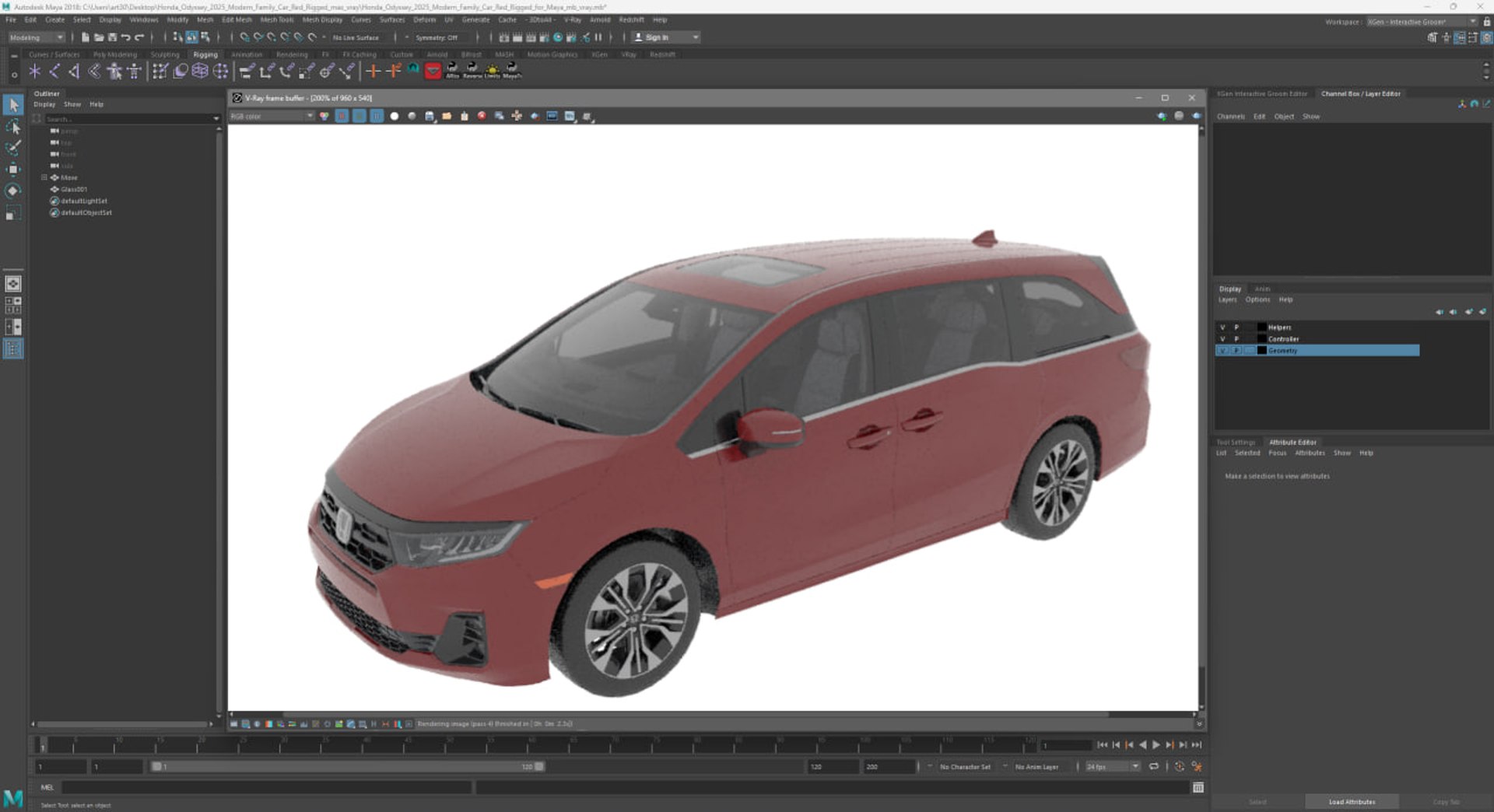Activate the Move tool in toolbox

pos(13,170)
